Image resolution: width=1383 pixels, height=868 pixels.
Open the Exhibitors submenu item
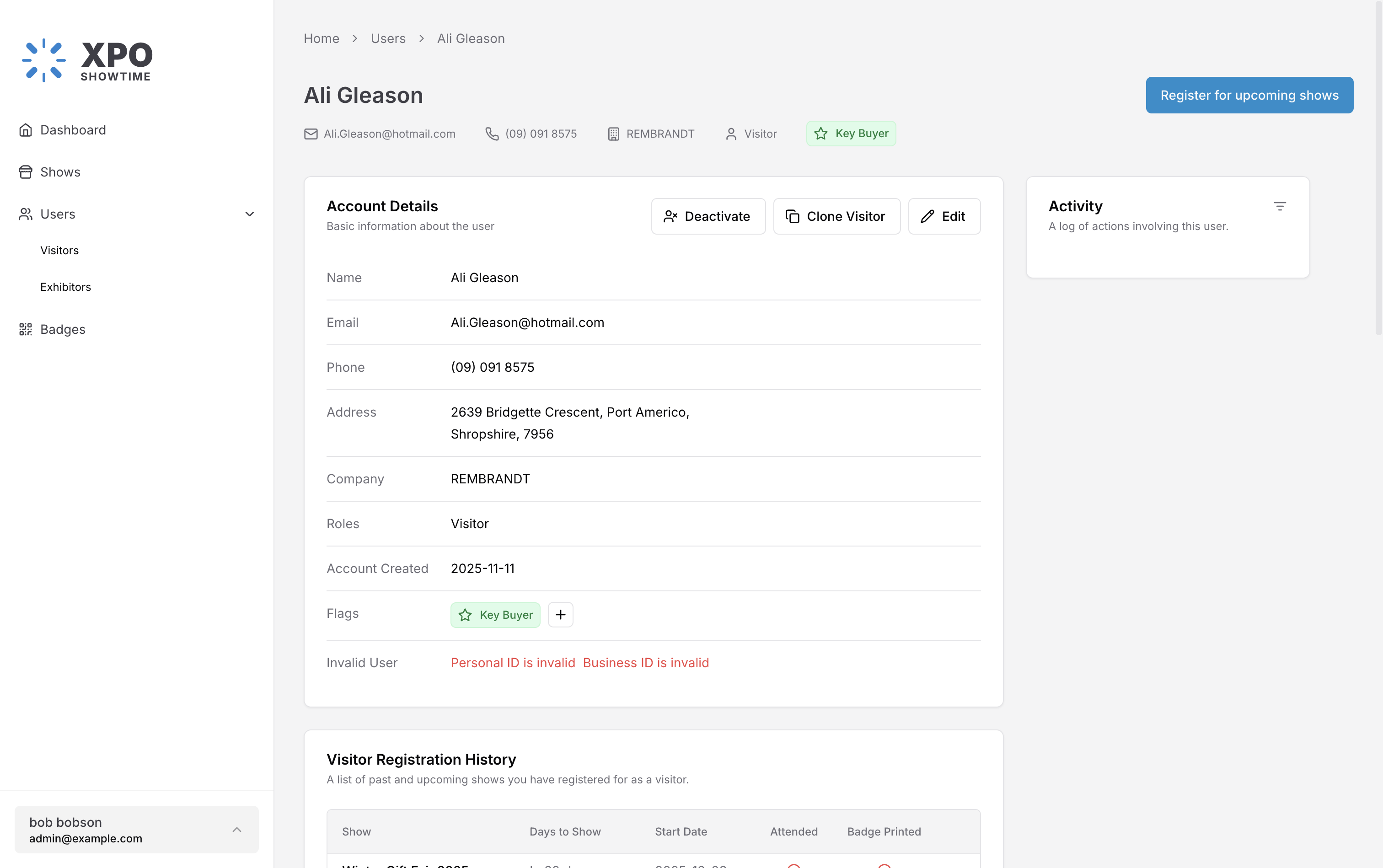pos(65,287)
